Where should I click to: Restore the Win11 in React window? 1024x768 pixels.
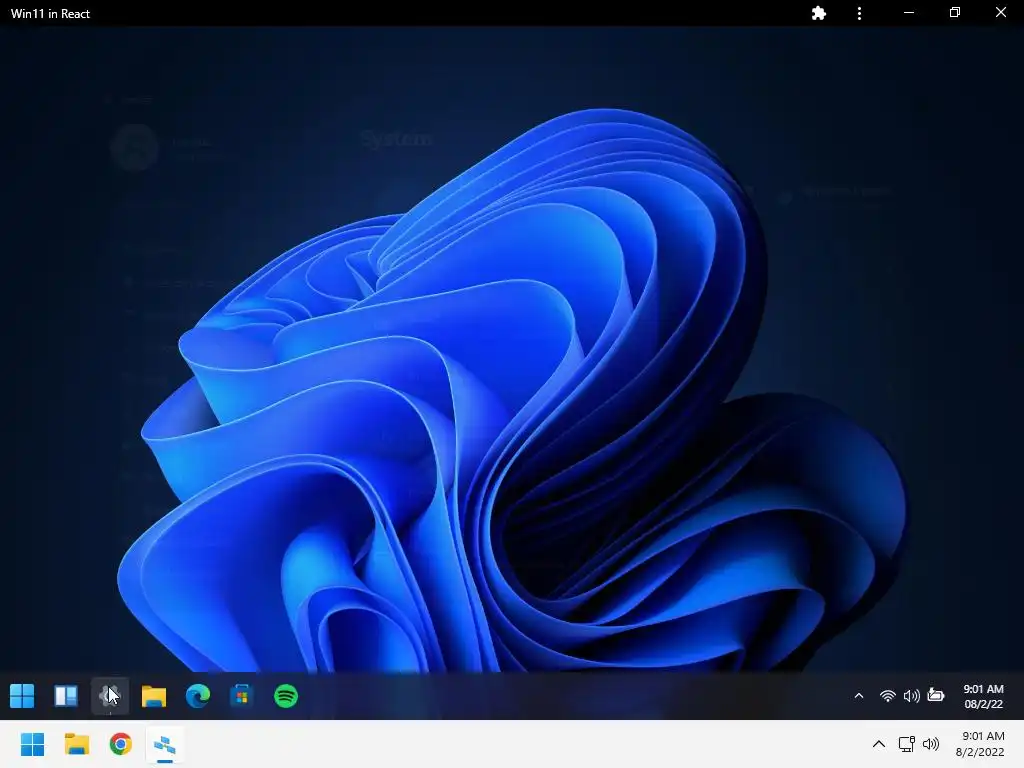pos(955,13)
